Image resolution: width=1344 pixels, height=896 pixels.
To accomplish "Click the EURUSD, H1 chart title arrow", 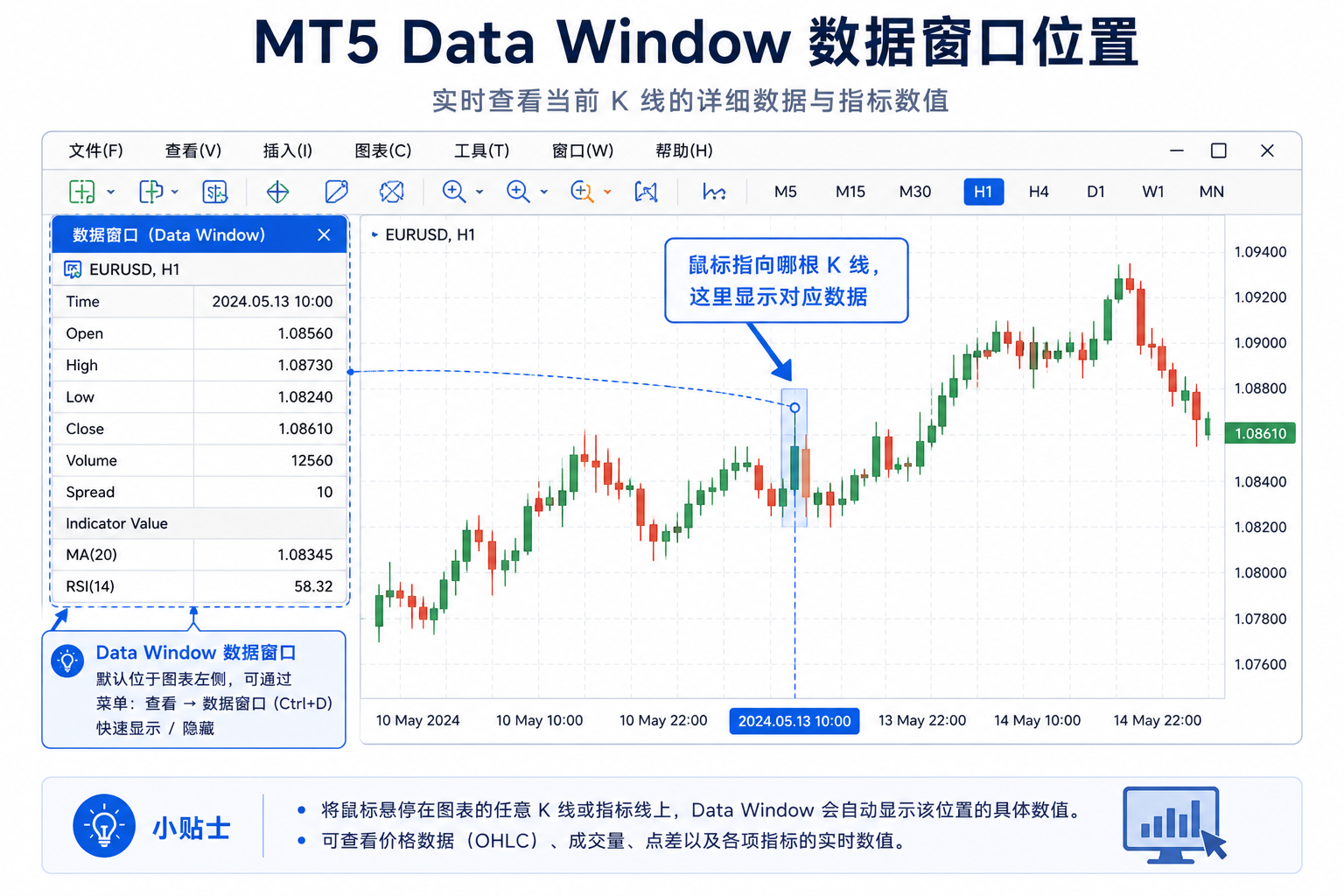I will (x=375, y=234).
